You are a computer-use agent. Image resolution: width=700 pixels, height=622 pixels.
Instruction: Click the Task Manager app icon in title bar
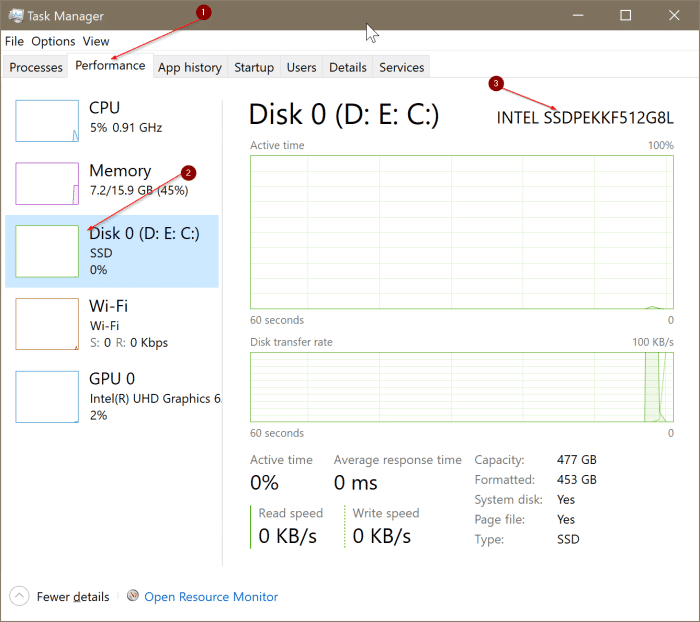[16, 16]
